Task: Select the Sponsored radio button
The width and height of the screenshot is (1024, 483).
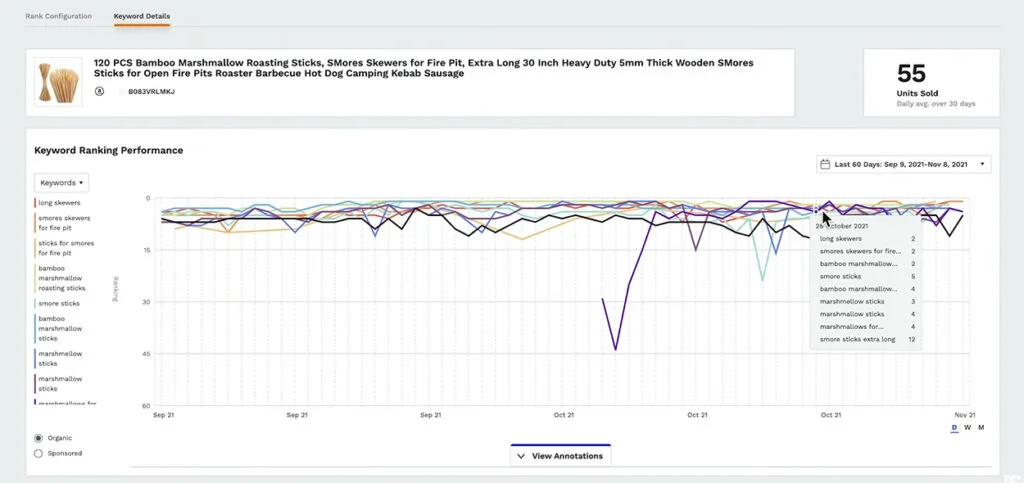Action: tap(39, 453)
